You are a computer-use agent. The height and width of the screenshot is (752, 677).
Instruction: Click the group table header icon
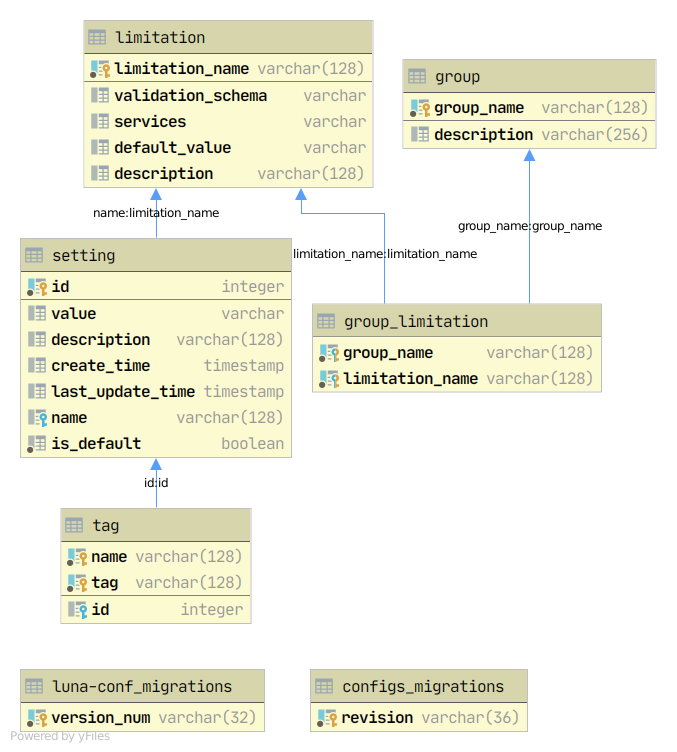[x=417, y=77]
